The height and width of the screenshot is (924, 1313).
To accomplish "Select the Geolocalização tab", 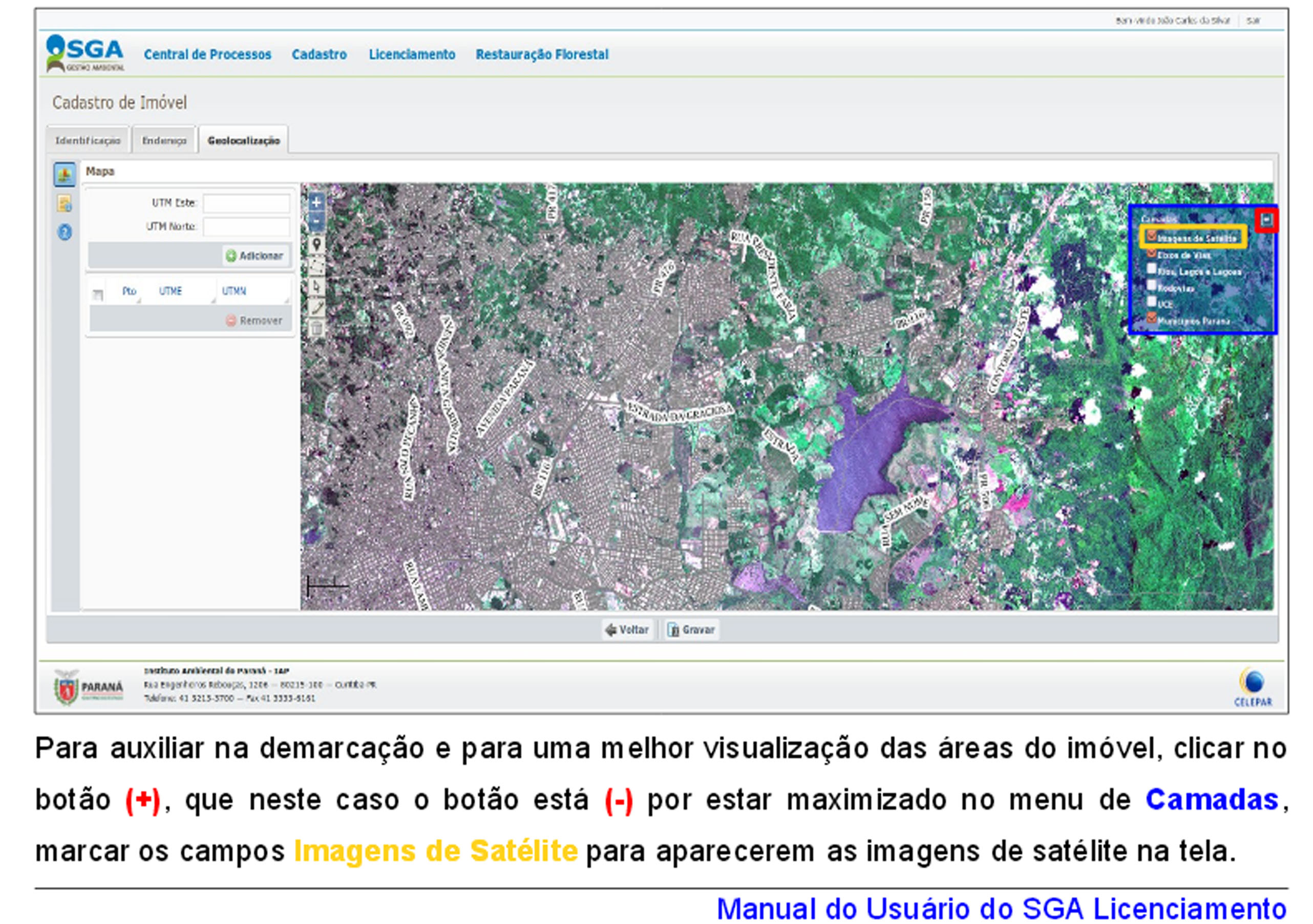I will click(x=244, y=140).
